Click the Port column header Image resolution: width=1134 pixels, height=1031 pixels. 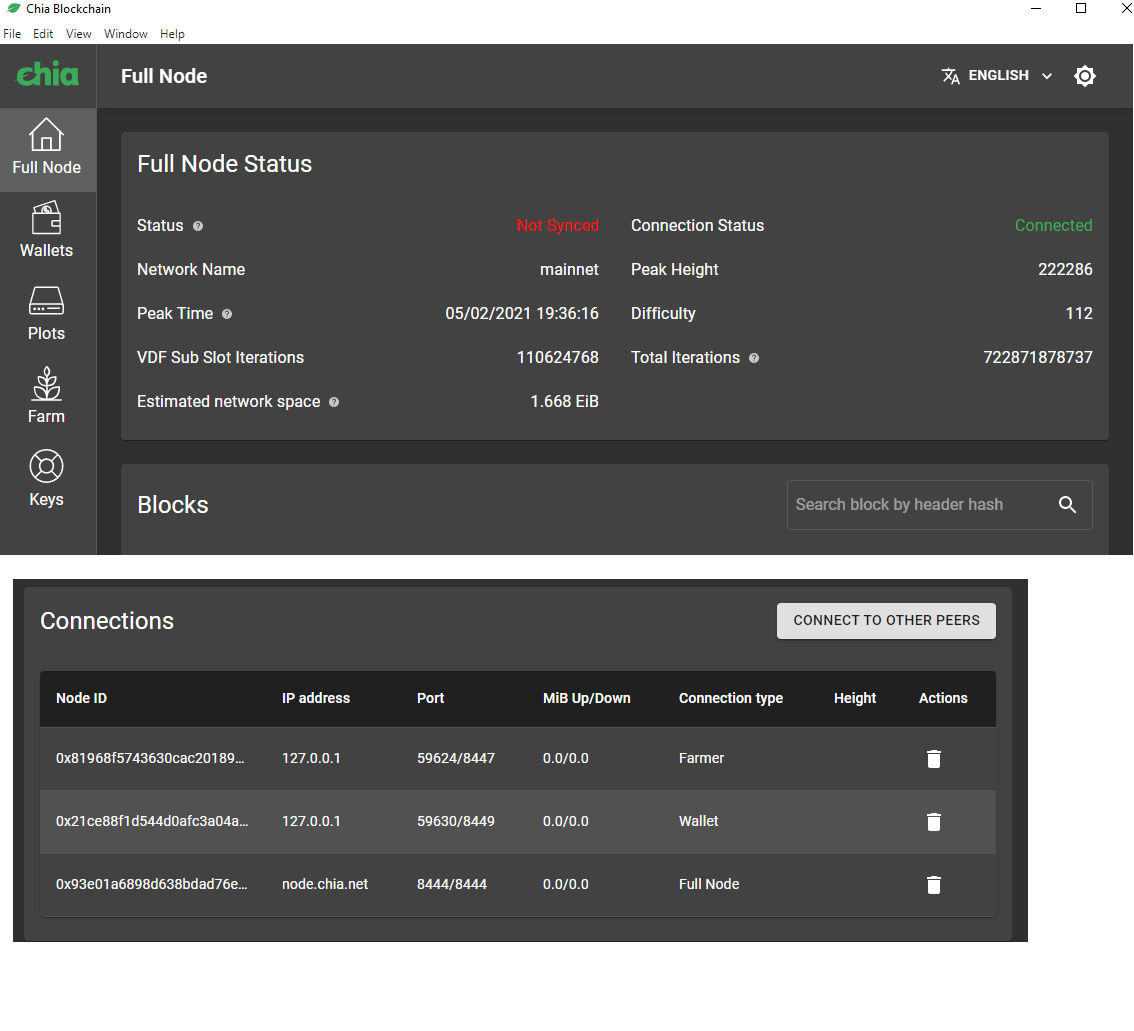click(430, 698)
